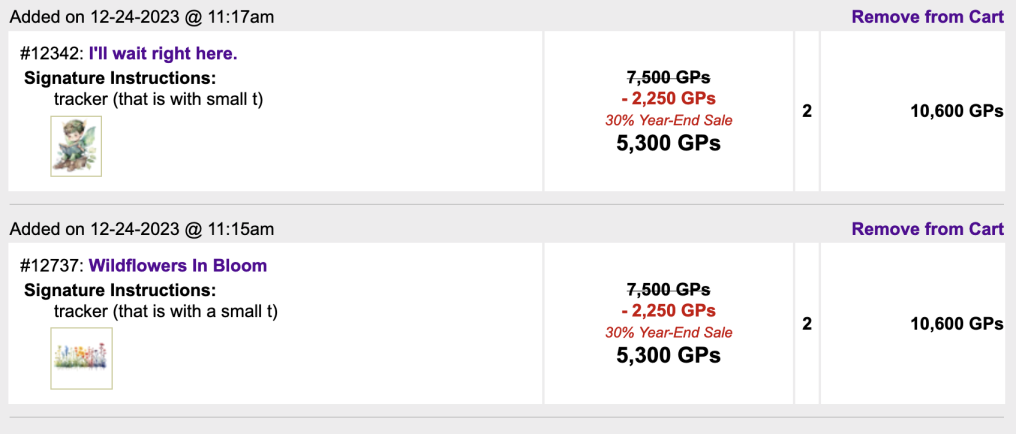Click the quantity 2 for Wildflowers In Bloom
Viewport: 1016px width, 434px height.
click(x=807, y=324)
